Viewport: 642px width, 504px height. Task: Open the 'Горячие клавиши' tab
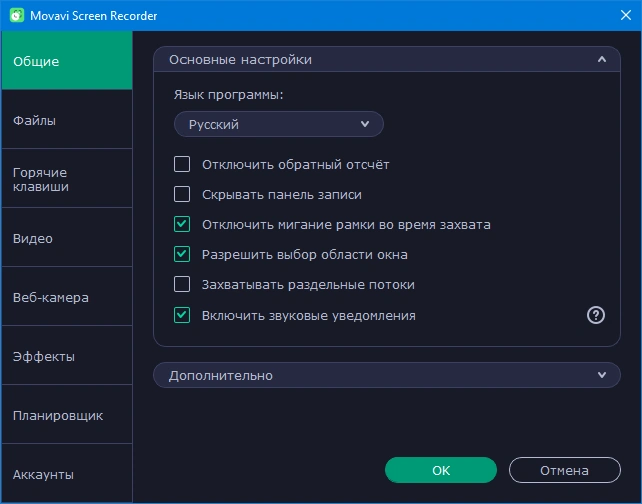pos(67,179)
